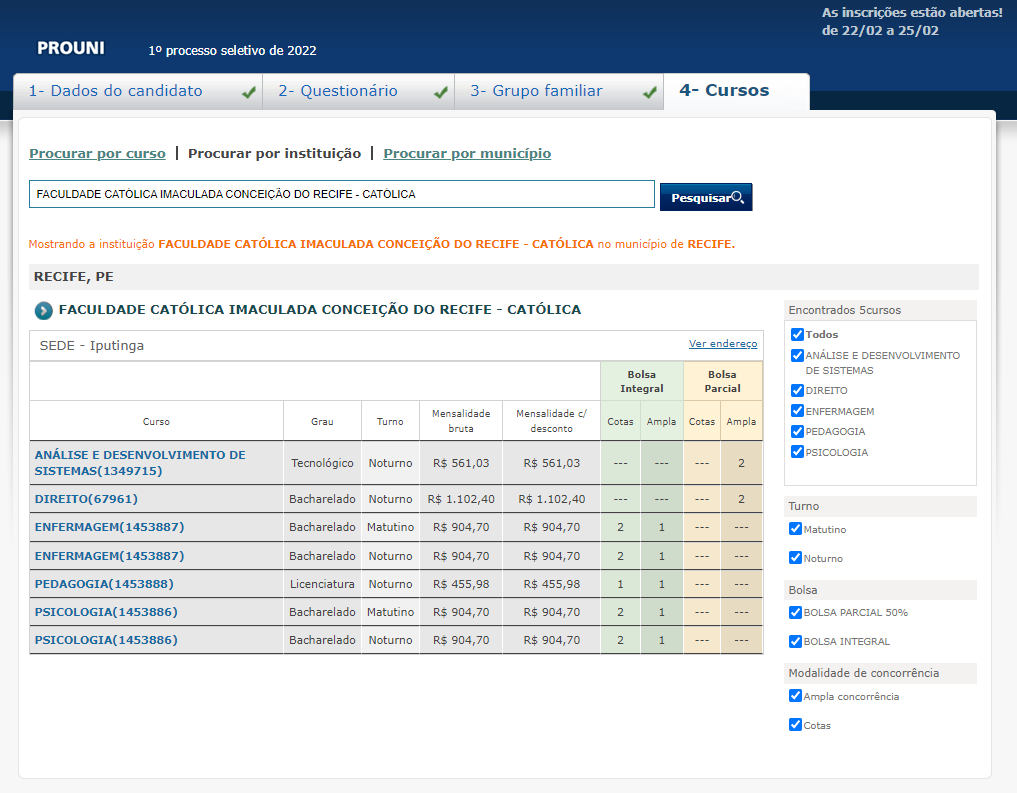
Task: Disable the PEDAGOGIA course filter
Action: (797, 431)
